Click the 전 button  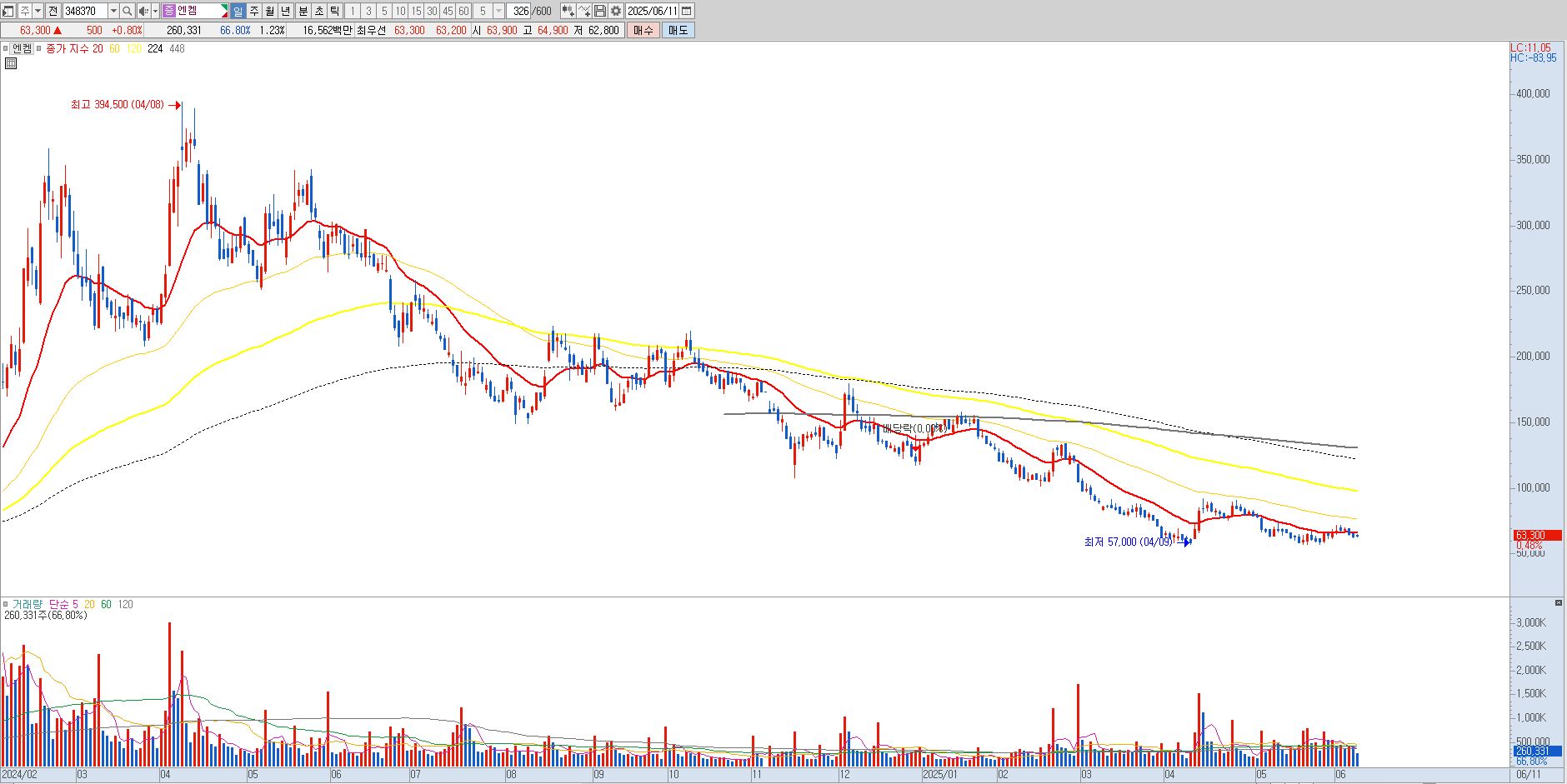(x=53, y=11)
